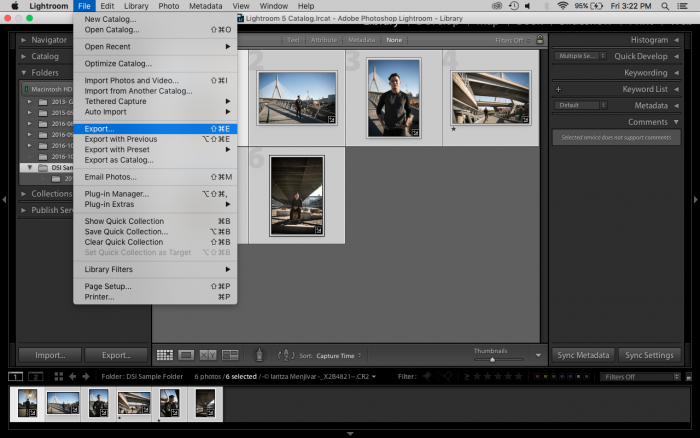The height and width of the screenshot is (438, 700).
Task: Expand the Histogram panel
Action: click(677, 40)
